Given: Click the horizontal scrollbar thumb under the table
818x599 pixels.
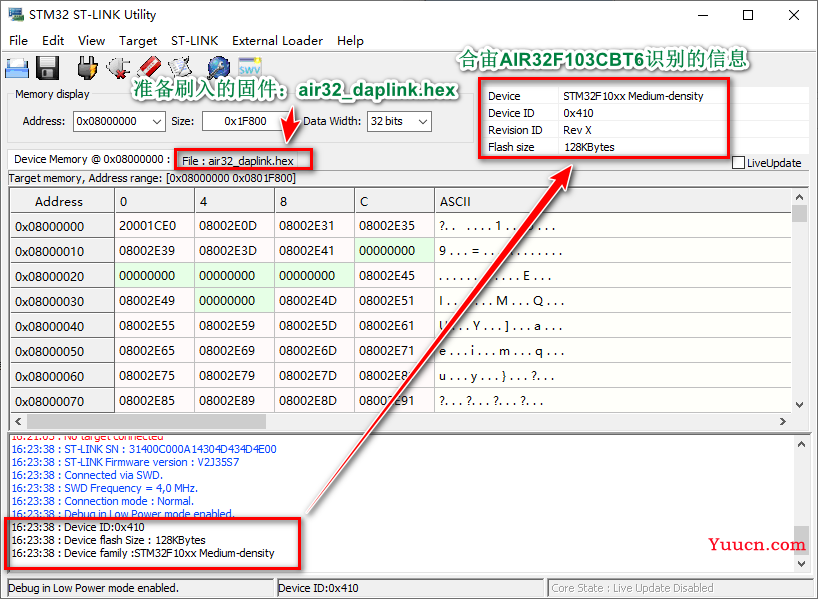Looking at the screenshot, I should 146,421.
